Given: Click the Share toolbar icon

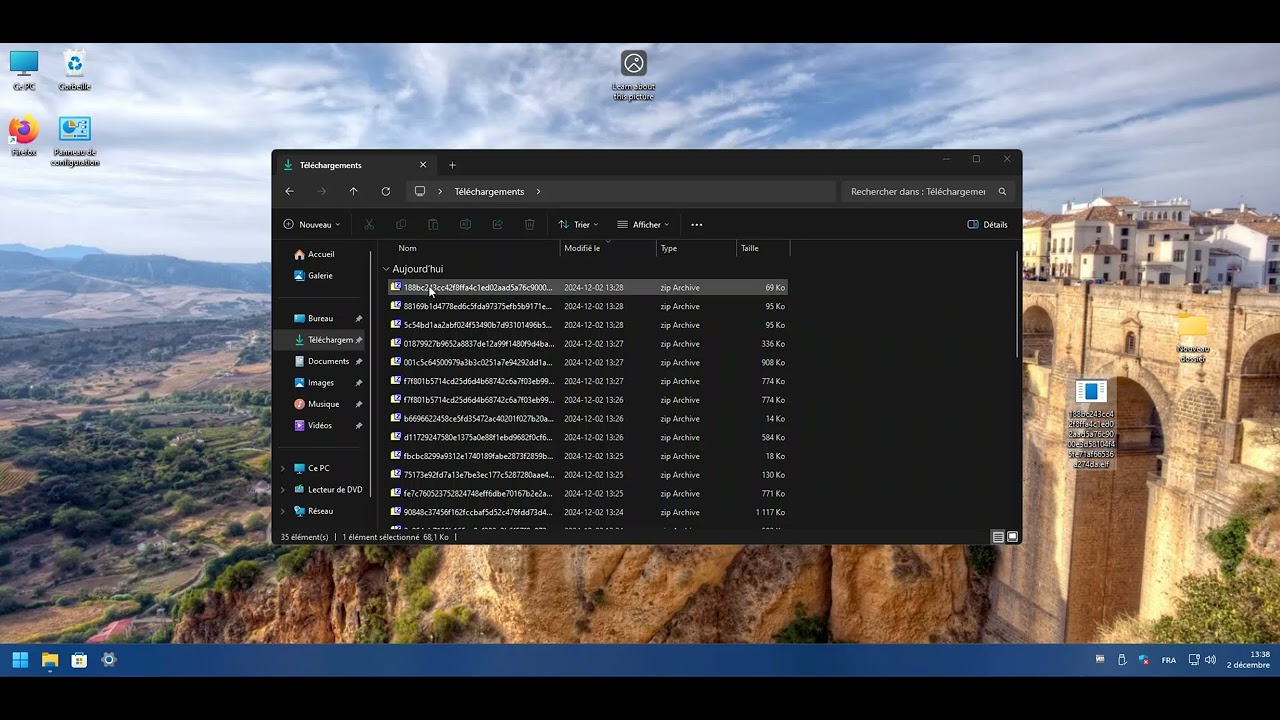Looking at the screenshot, I should (497, 225).
